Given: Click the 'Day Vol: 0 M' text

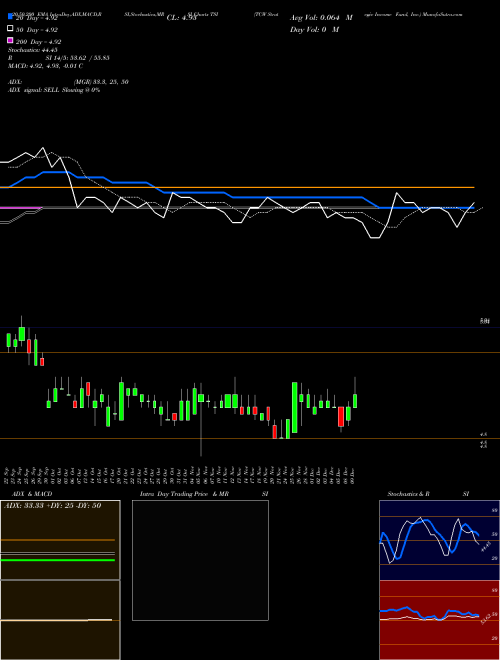Looking at the screenshot, I should pos(314,29).
